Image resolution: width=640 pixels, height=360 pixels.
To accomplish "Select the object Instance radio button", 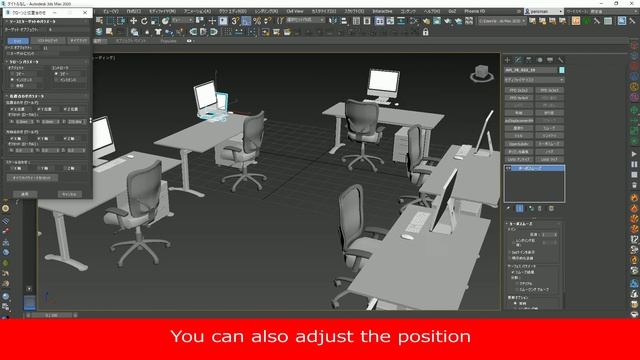I will (x=12, y=80).
